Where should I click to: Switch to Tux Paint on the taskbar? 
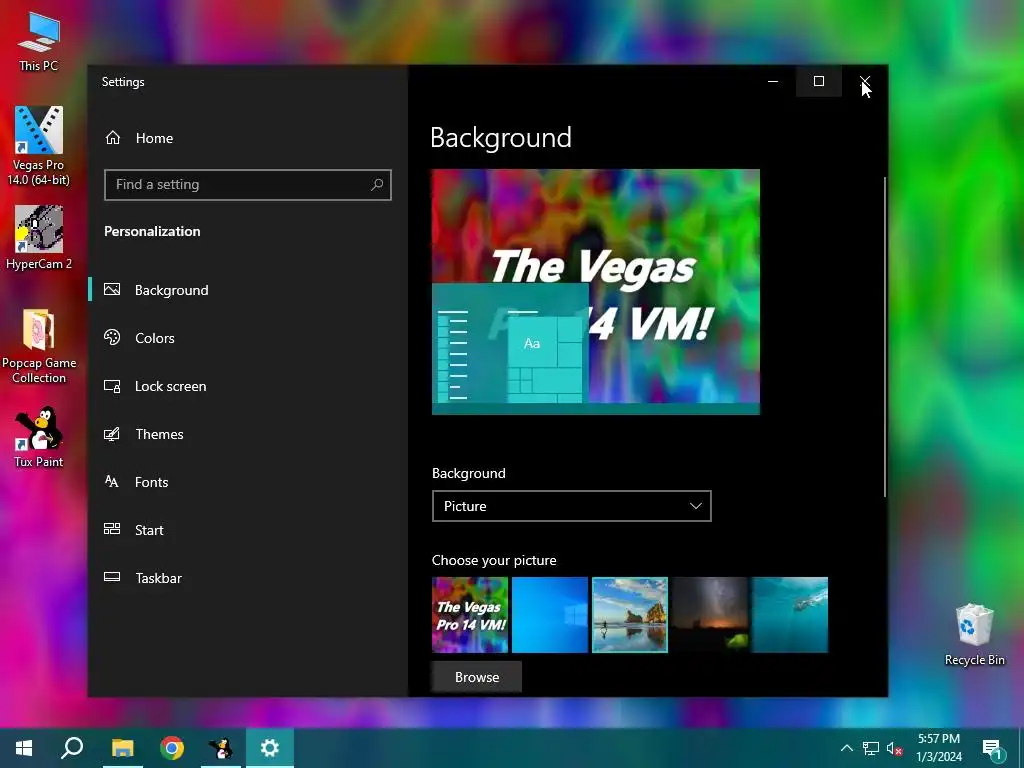point(221,748)
